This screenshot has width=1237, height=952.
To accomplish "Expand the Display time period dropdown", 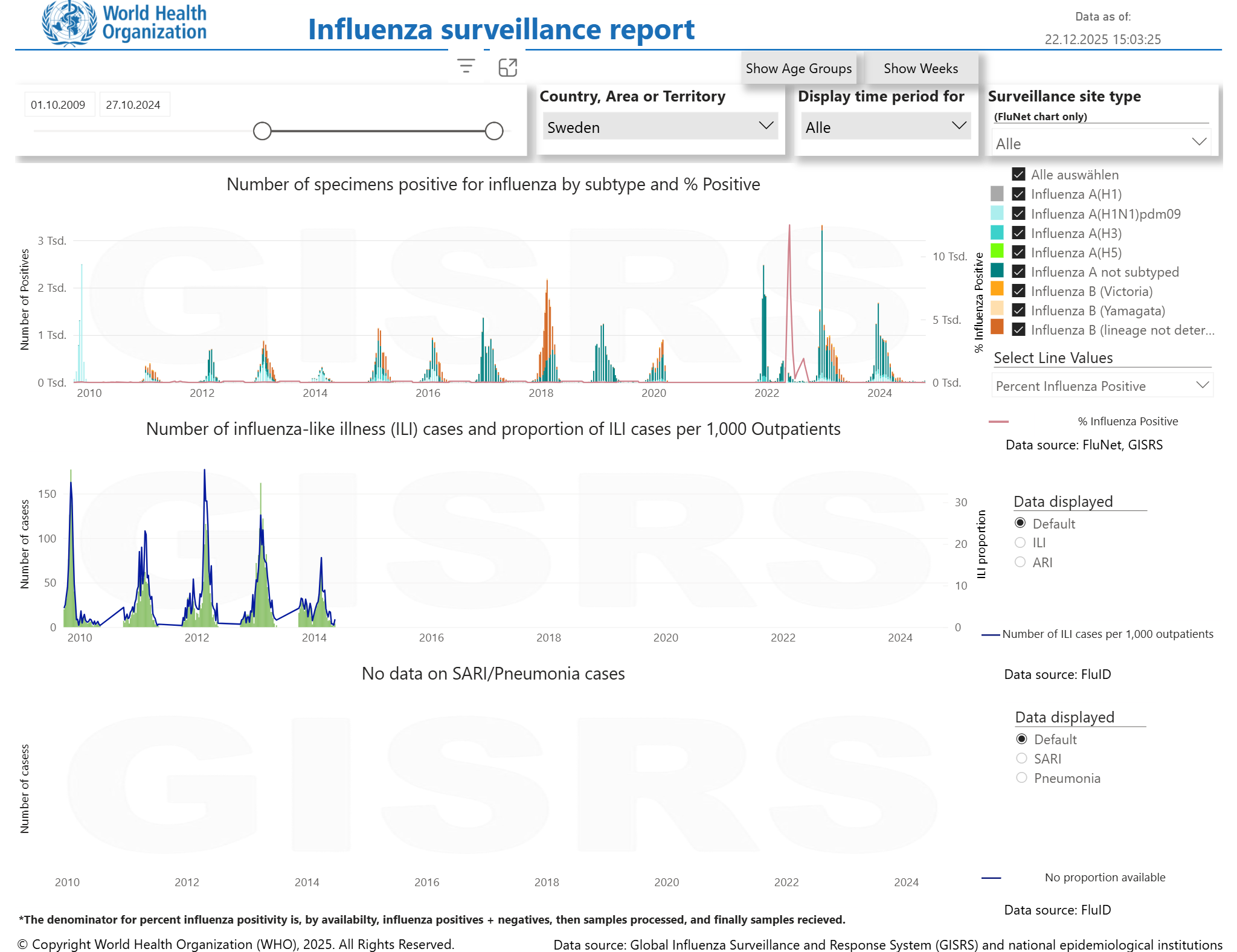I will [x=885, y=127].
